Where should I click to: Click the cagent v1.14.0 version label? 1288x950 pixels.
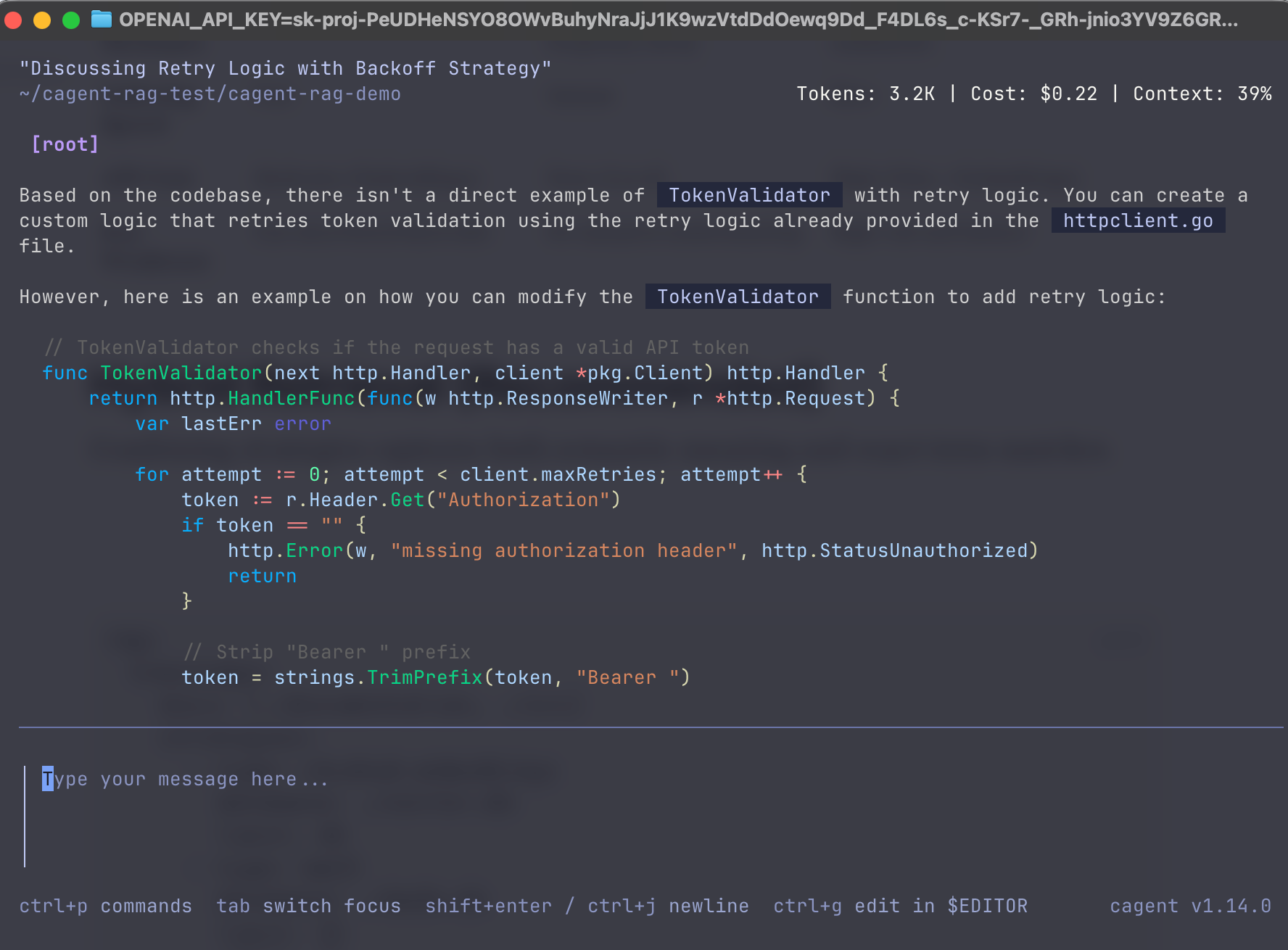1190,906
